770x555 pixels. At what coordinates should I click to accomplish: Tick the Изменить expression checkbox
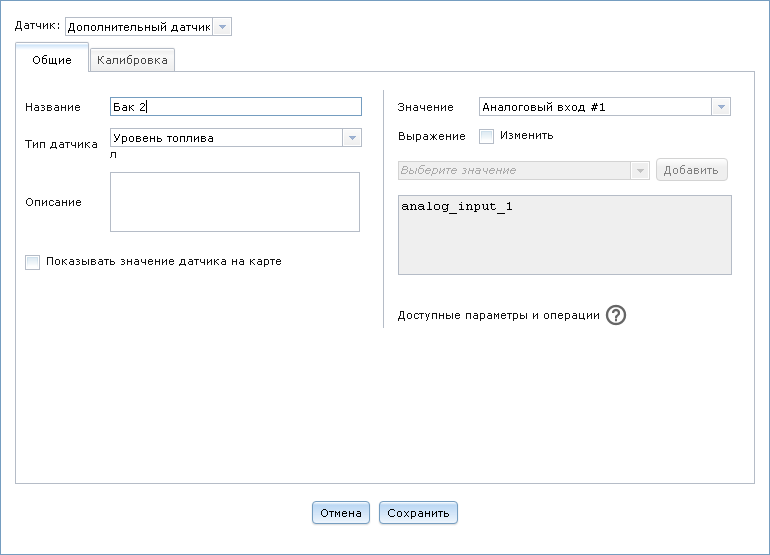pos(487,136)
